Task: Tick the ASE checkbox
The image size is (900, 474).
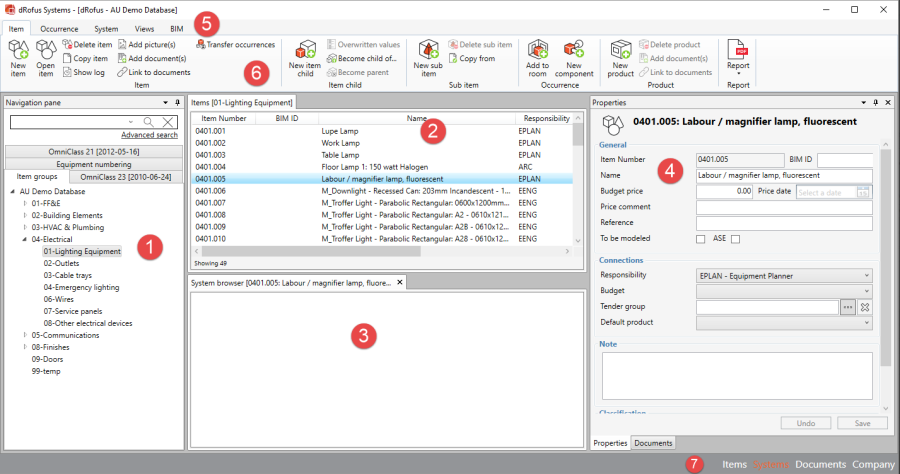Action: tap(735, 239)
